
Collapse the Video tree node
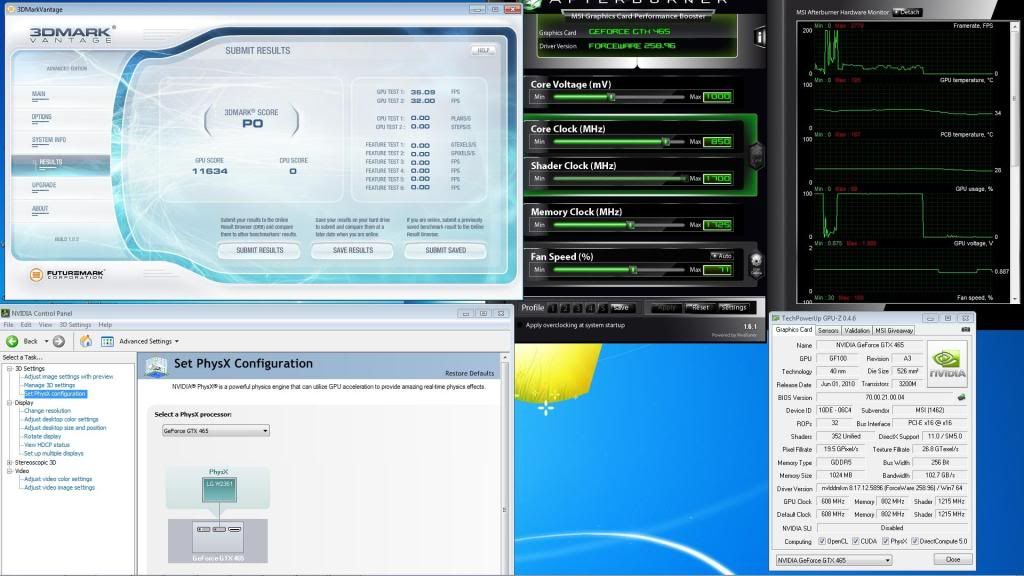point(10,471)
